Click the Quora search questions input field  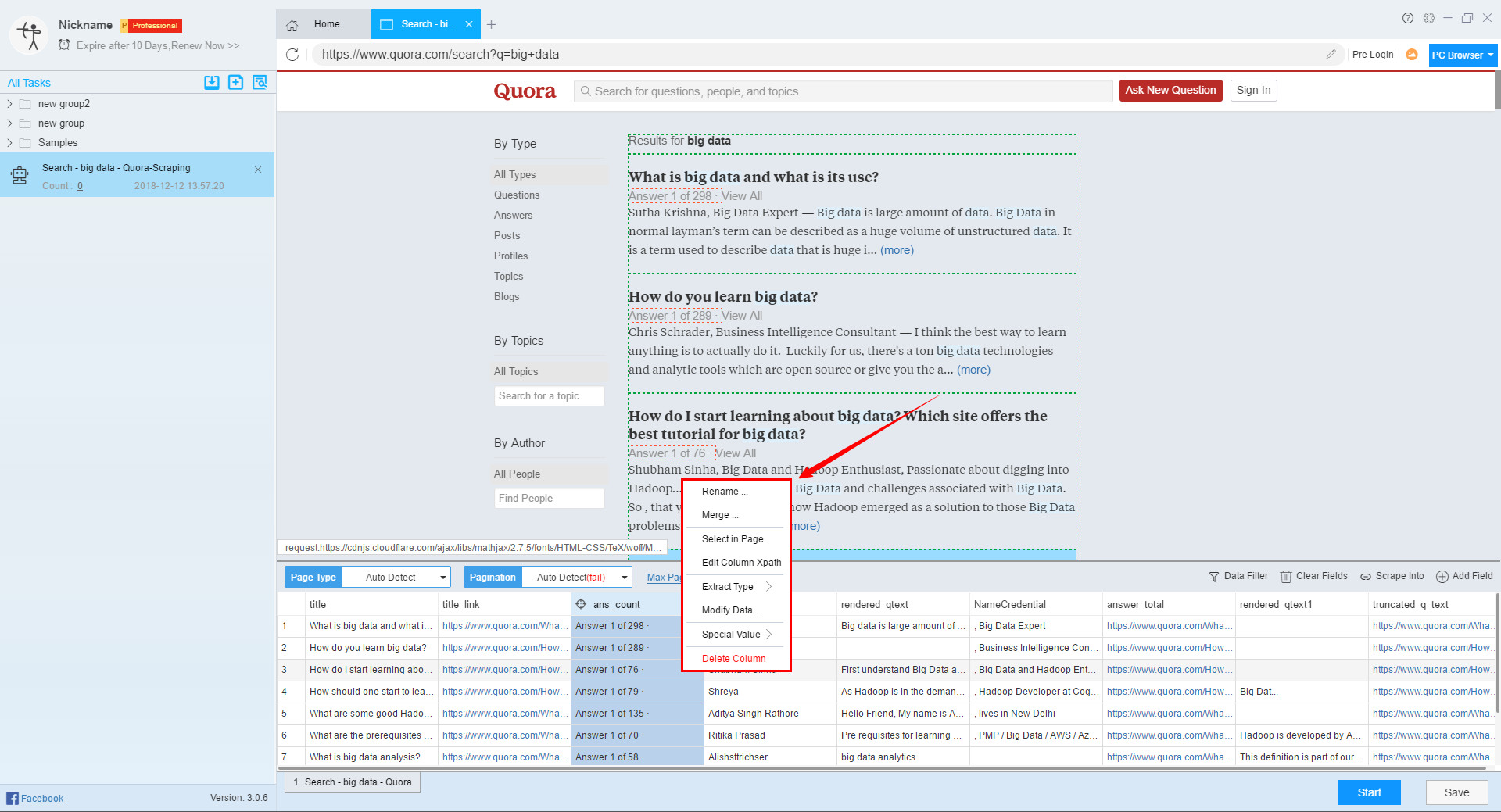click(x=843, y=91)
